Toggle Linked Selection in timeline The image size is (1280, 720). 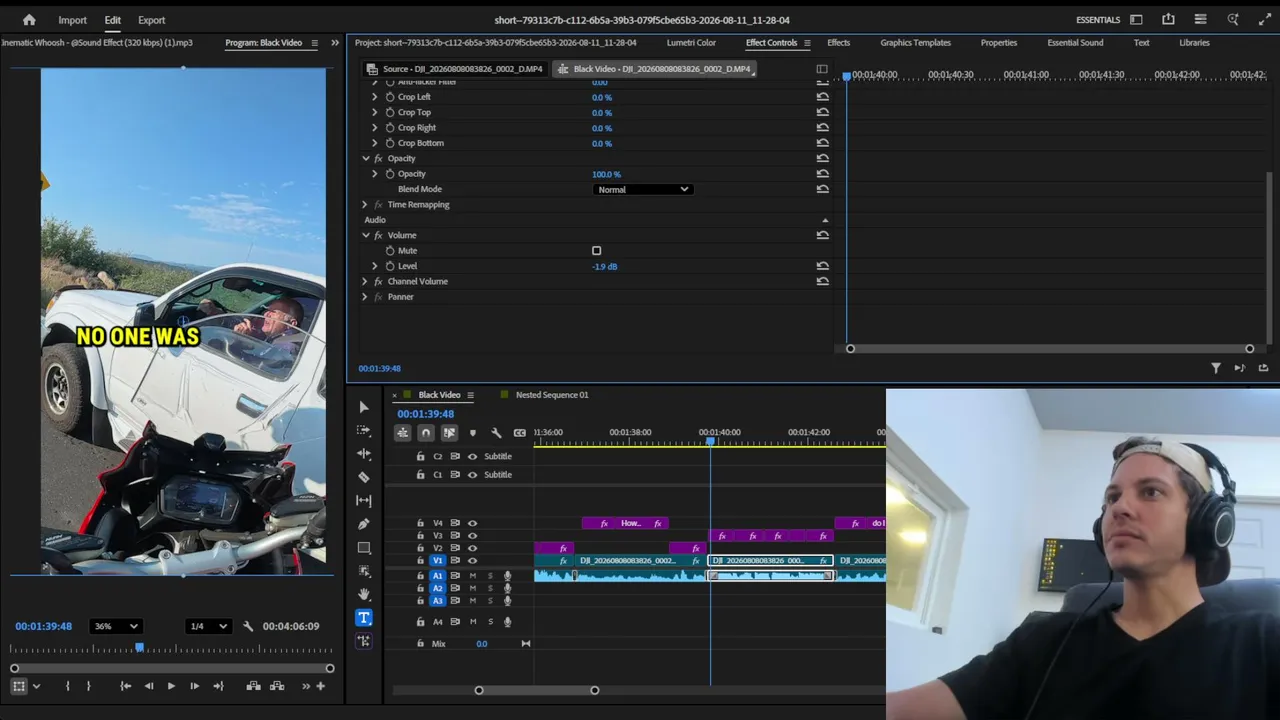449,433
